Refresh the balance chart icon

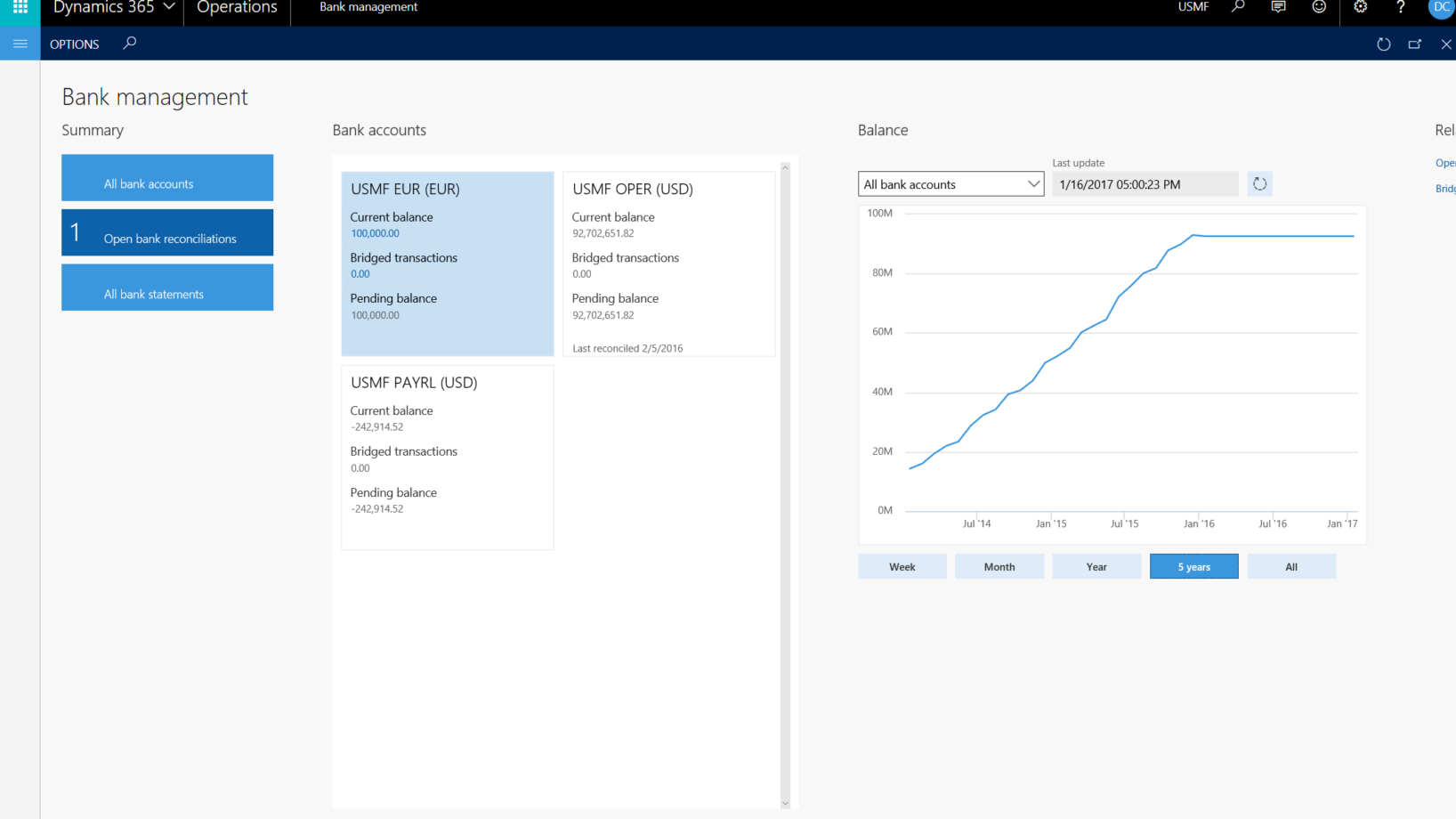tap(1259, 184)
